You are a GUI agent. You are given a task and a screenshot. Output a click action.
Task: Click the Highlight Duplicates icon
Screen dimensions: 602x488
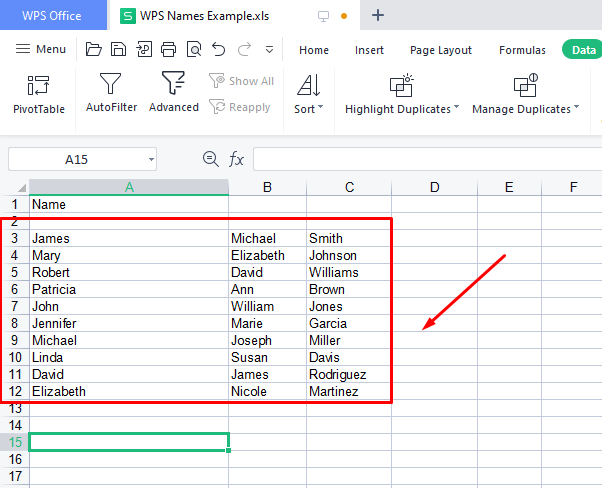[x=402, y=85]
